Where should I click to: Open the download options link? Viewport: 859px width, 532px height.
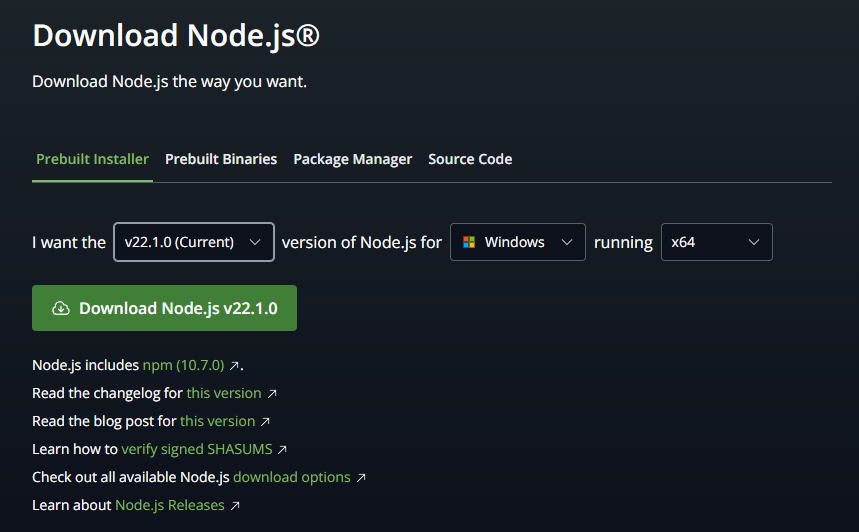291,477
